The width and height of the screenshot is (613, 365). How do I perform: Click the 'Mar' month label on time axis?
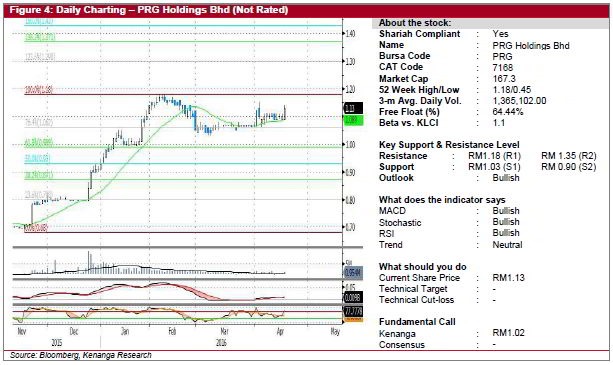(x=224, y=331)
